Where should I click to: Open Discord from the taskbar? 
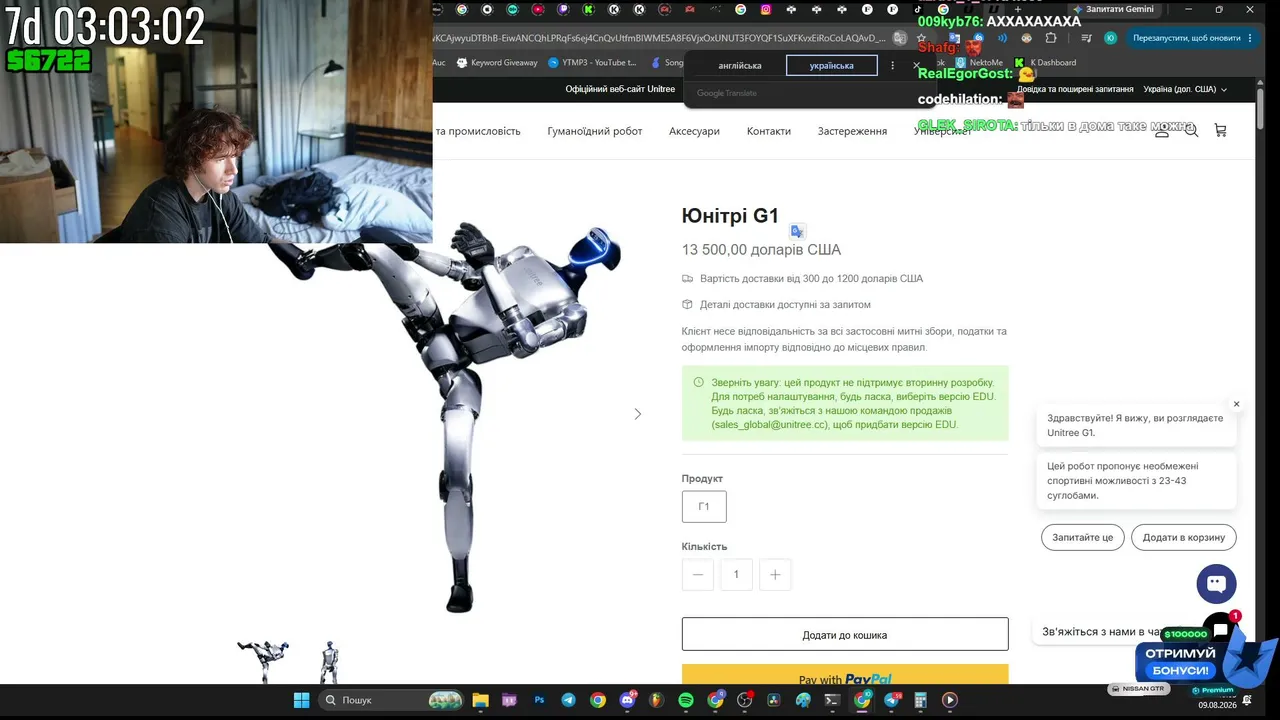627,700
